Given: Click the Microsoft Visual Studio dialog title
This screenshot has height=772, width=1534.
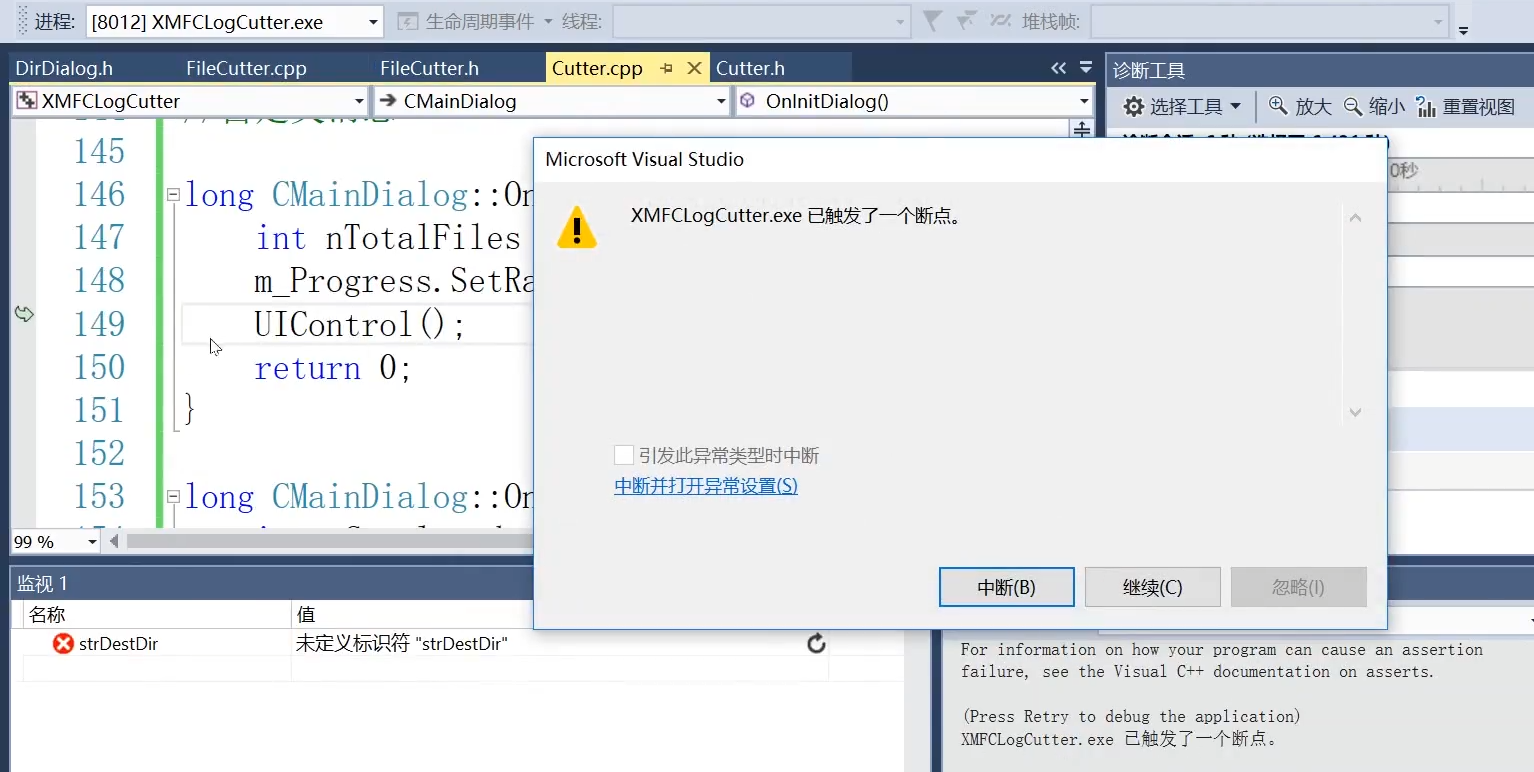Looking at the screenshot, I should point(645,159).
